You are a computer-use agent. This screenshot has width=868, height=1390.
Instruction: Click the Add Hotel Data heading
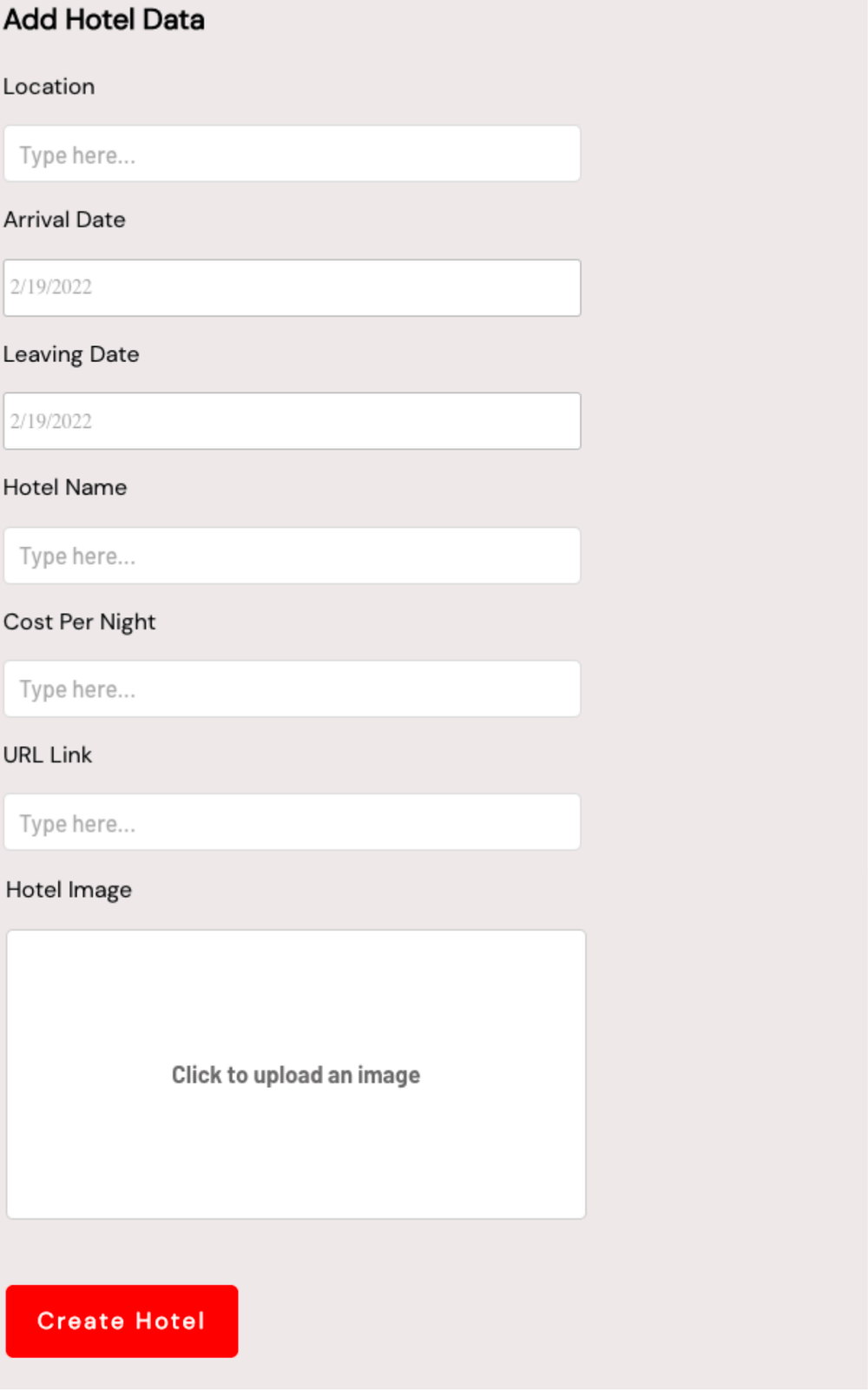104,20
